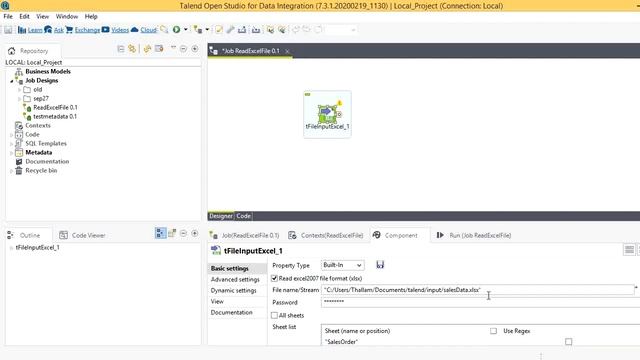Click the export items icon in the toolbar
Viewport: 640px width, 360px height.
point(242,29)
